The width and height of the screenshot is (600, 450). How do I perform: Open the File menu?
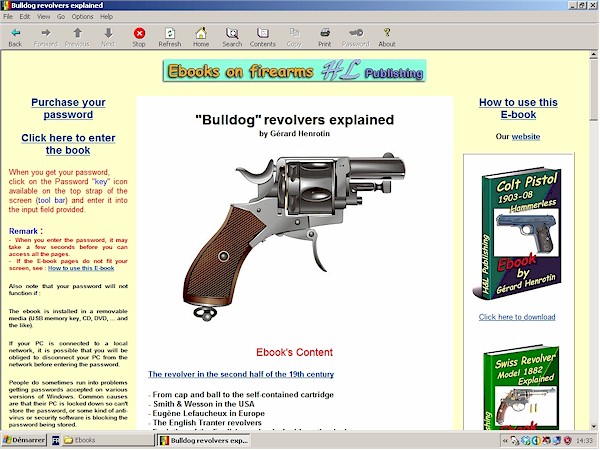click(x=8, y=17)
